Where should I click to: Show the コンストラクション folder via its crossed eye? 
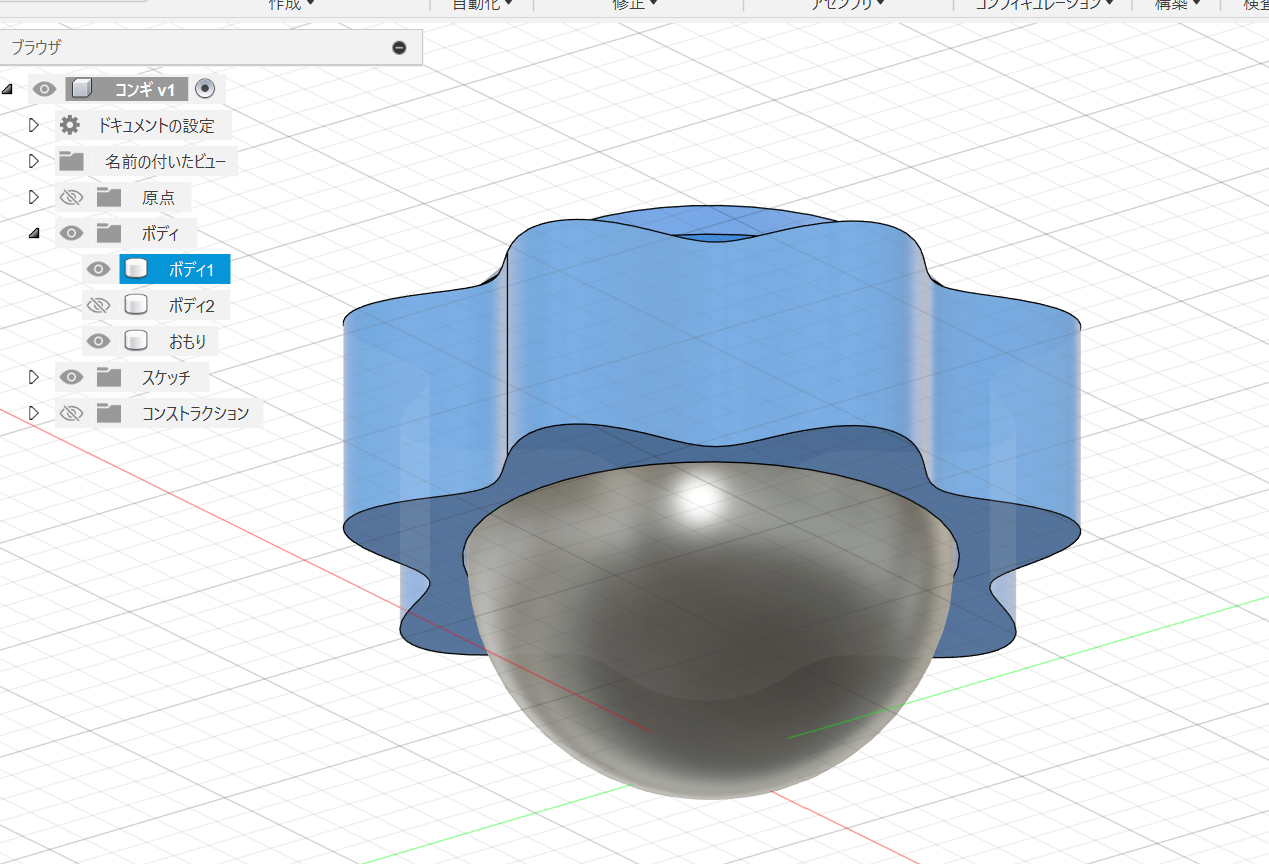(x=71, y=413)
